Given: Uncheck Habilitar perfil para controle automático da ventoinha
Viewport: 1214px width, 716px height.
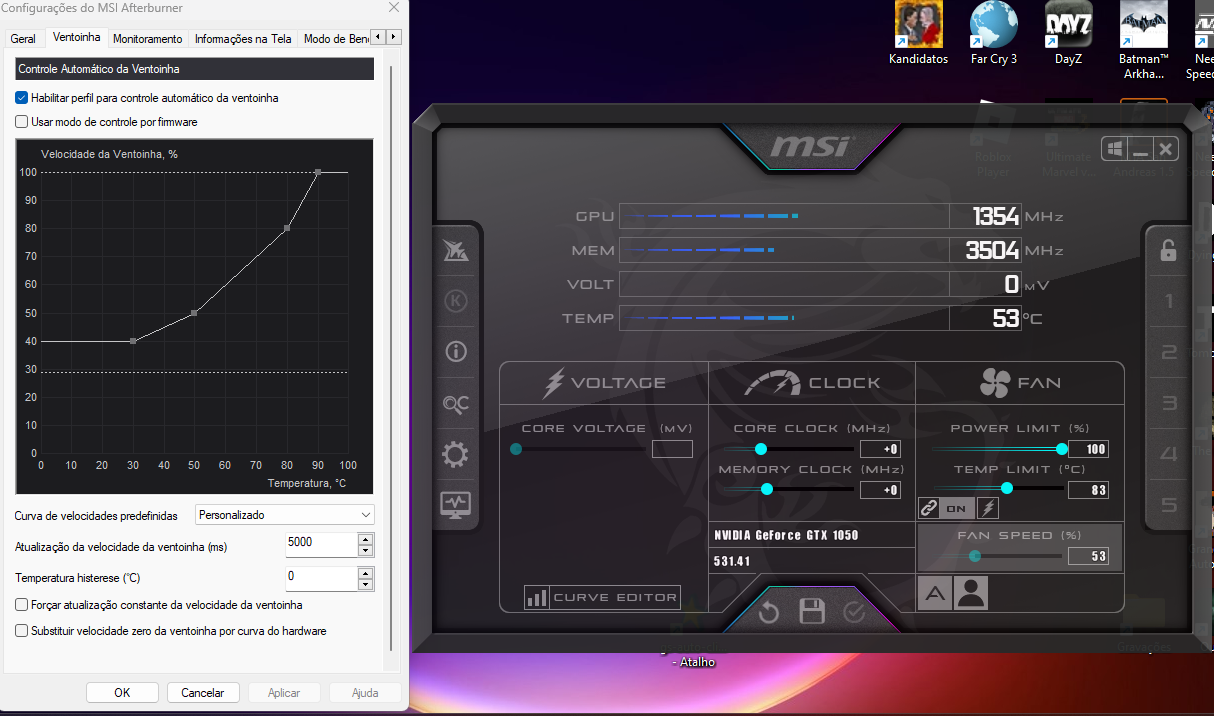Looking at the screenshot, I should coord(22,98).
